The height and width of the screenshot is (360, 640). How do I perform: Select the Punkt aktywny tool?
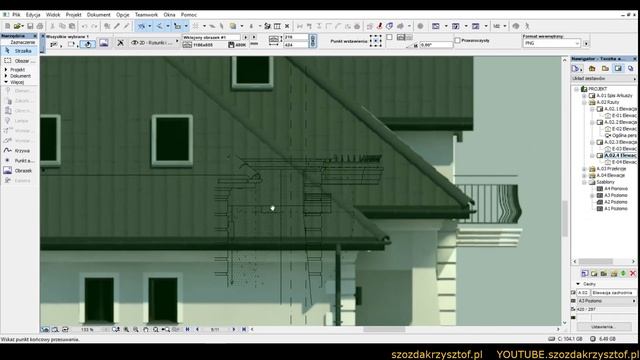(19, 160)
